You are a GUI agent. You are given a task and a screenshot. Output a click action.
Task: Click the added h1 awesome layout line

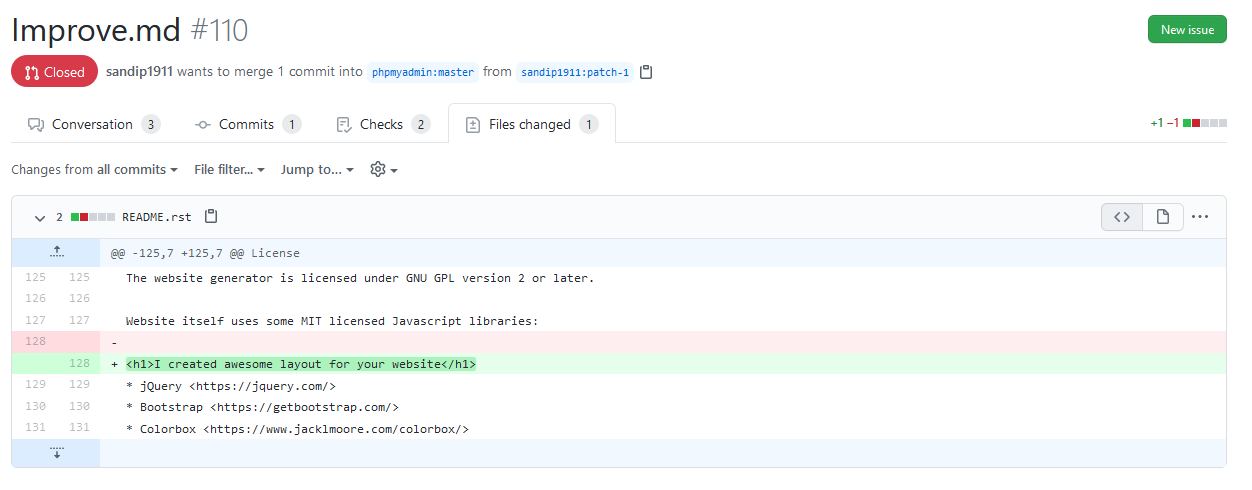pyautogui.click(x=301, y=364)
